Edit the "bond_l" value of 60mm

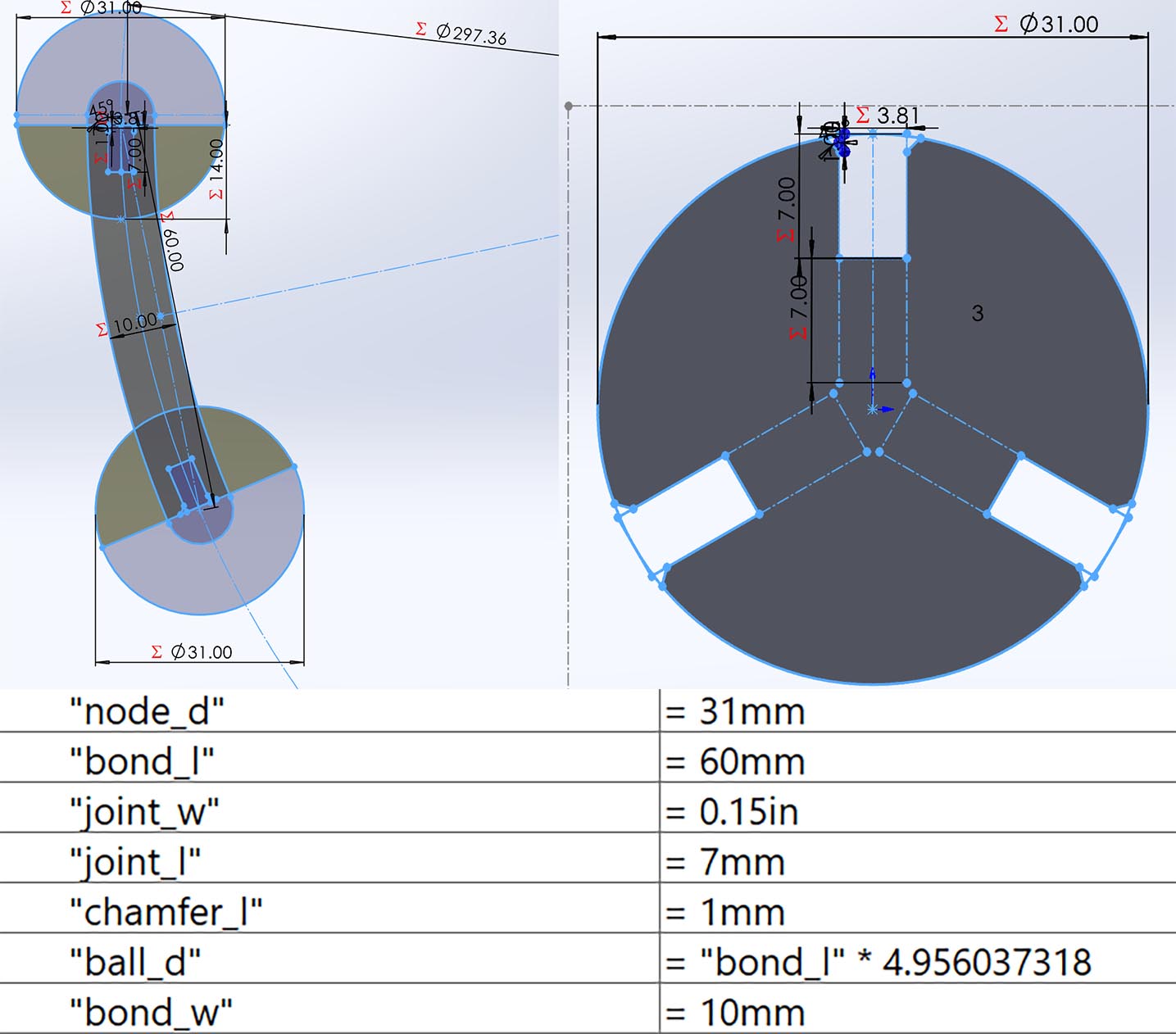coord(752,762)
